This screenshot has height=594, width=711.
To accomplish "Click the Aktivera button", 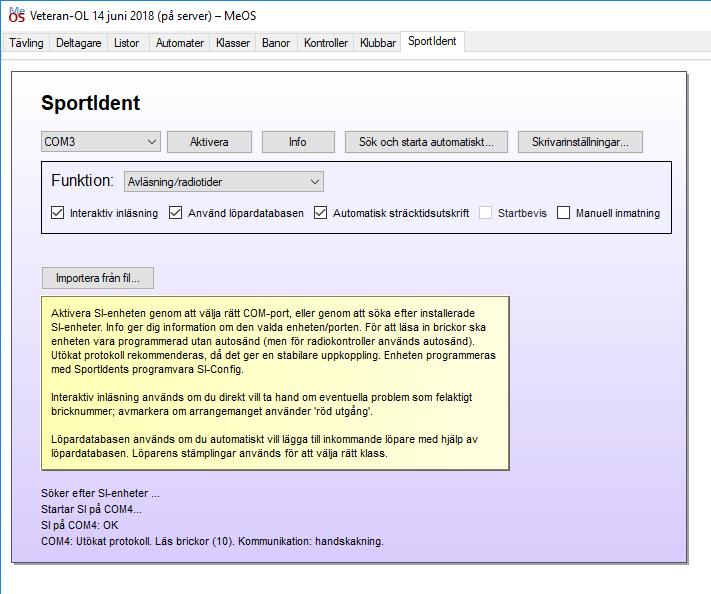I will coord(209,142).
